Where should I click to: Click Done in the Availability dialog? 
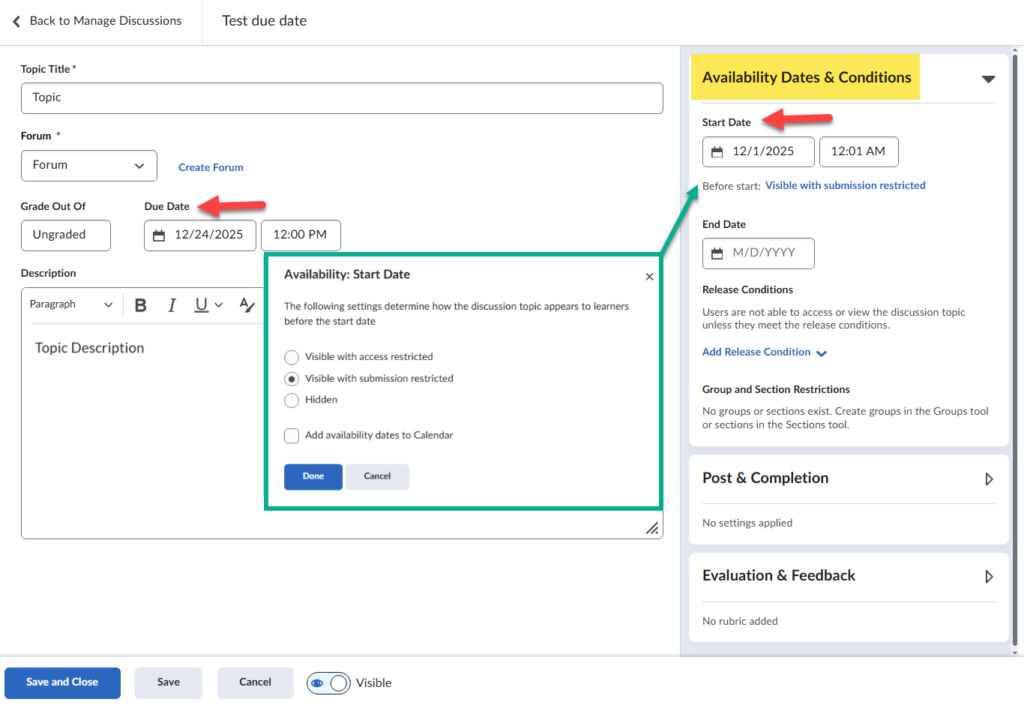(313, 477)
